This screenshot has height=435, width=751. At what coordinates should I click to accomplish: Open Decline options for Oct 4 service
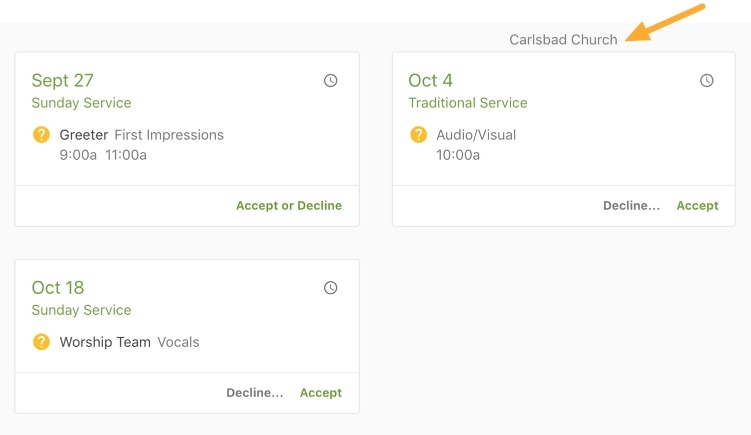click(x=631, y=206)
